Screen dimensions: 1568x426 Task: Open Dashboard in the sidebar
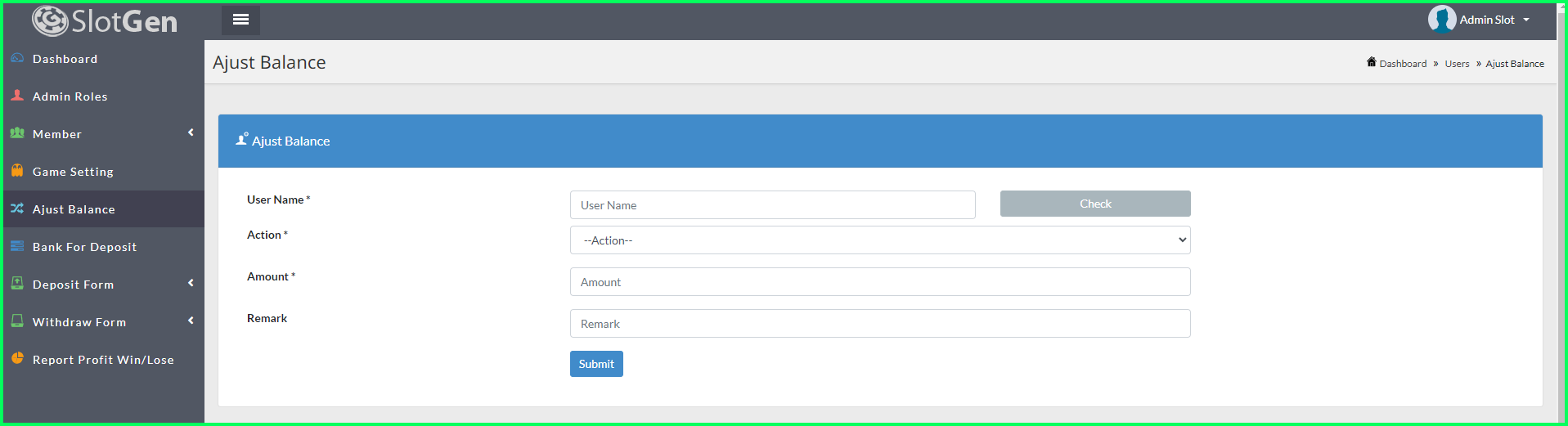coord(104,59)
